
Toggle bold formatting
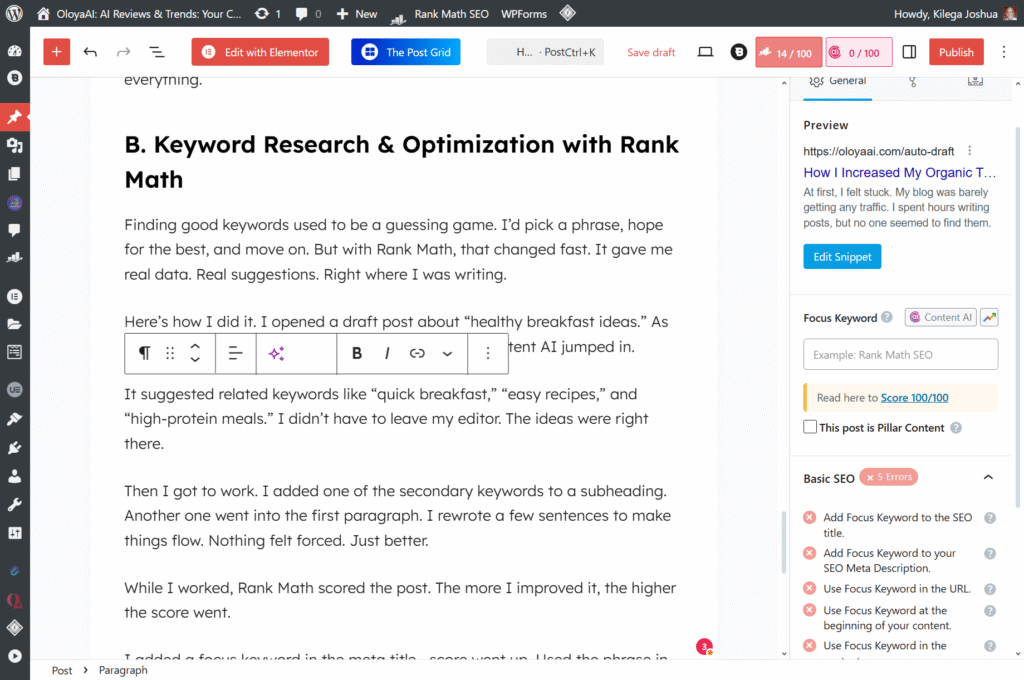(357, 353)
